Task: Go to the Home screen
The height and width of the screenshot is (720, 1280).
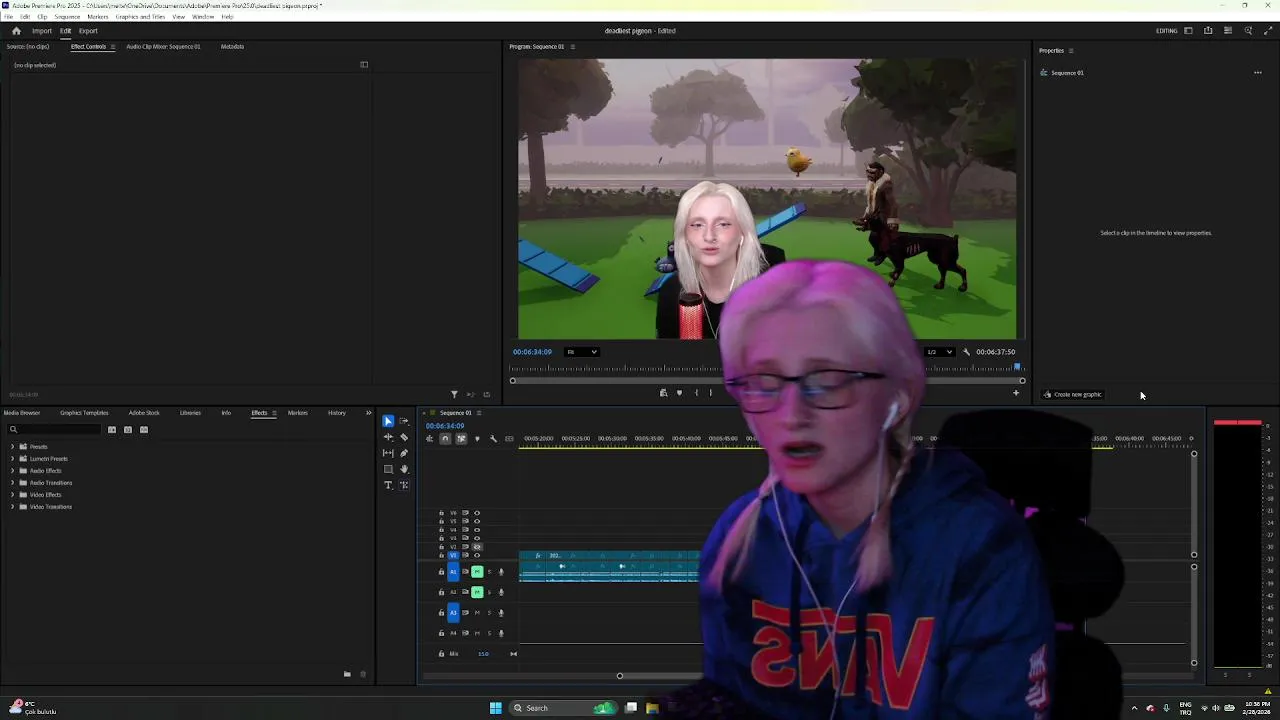Action: click(16, 31)
